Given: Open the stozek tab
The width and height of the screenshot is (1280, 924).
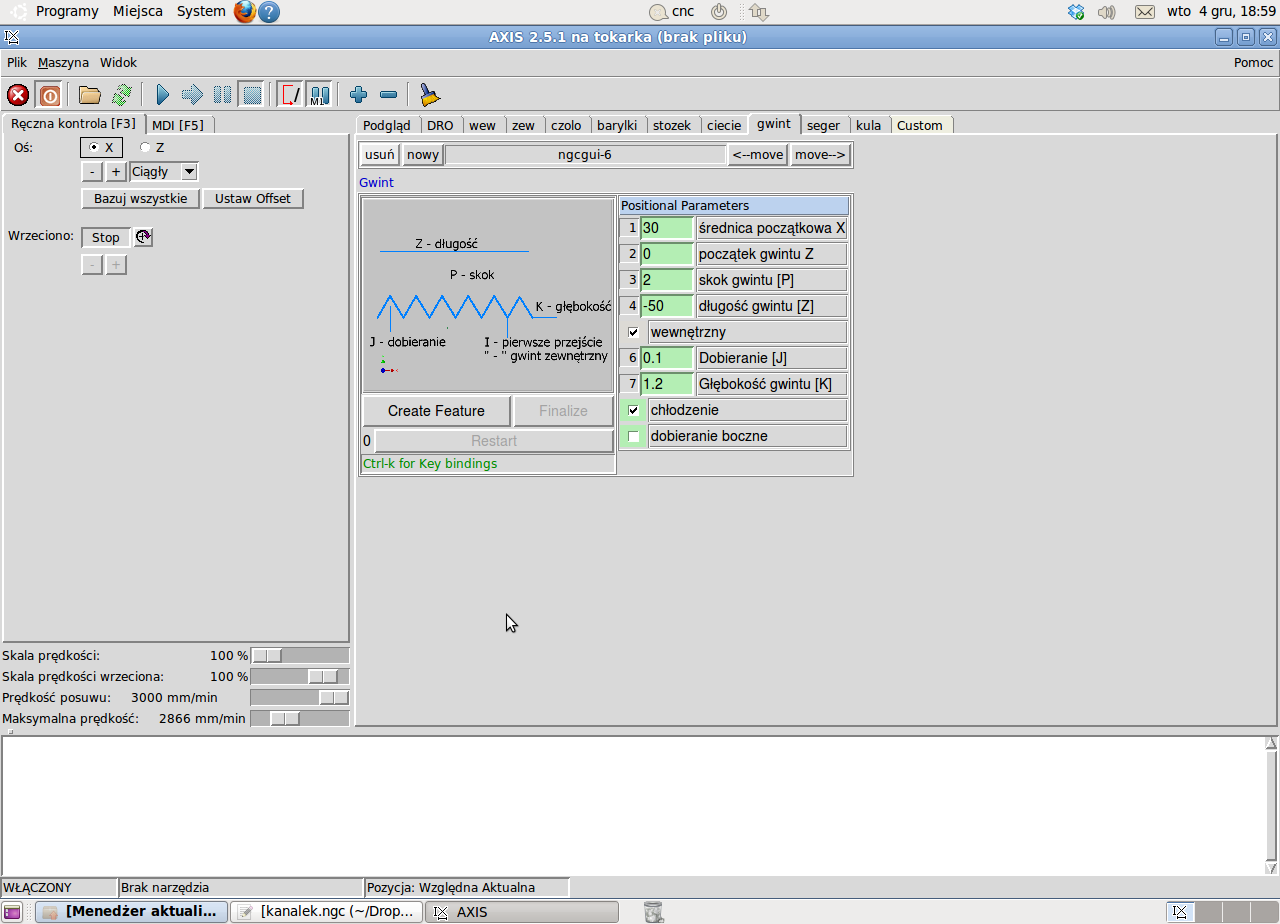Looking at the screenshot, I should (672, 125).
